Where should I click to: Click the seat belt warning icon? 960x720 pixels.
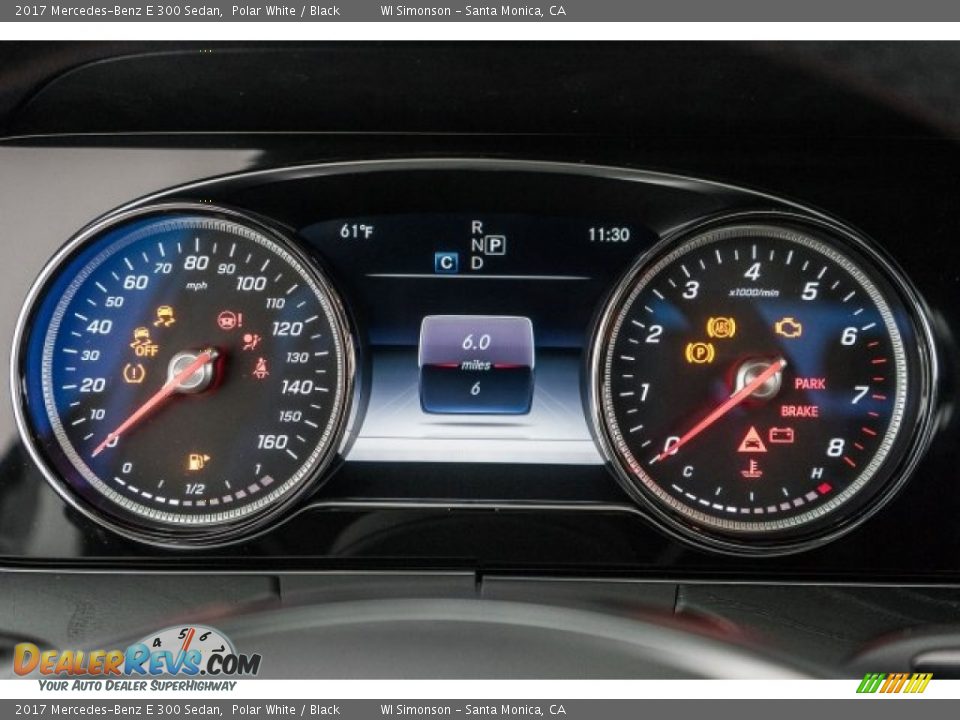click(x=260, y=368)
